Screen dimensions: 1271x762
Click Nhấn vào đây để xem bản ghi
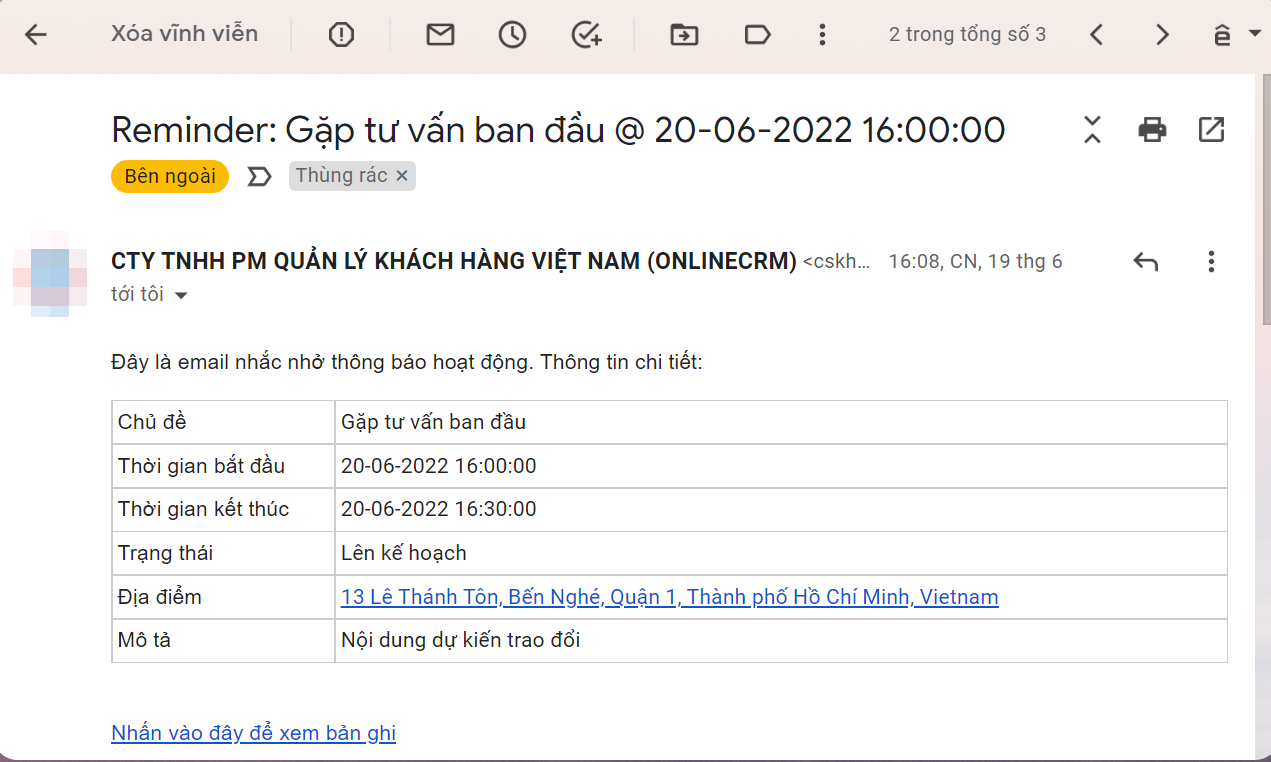click(253, 732)
